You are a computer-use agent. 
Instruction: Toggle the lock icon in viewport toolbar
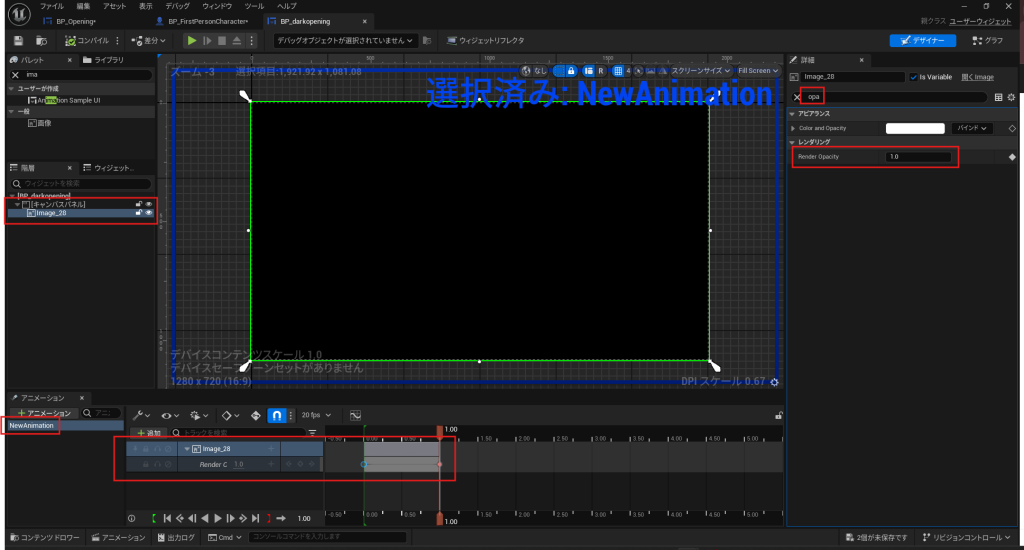point(571,71)
